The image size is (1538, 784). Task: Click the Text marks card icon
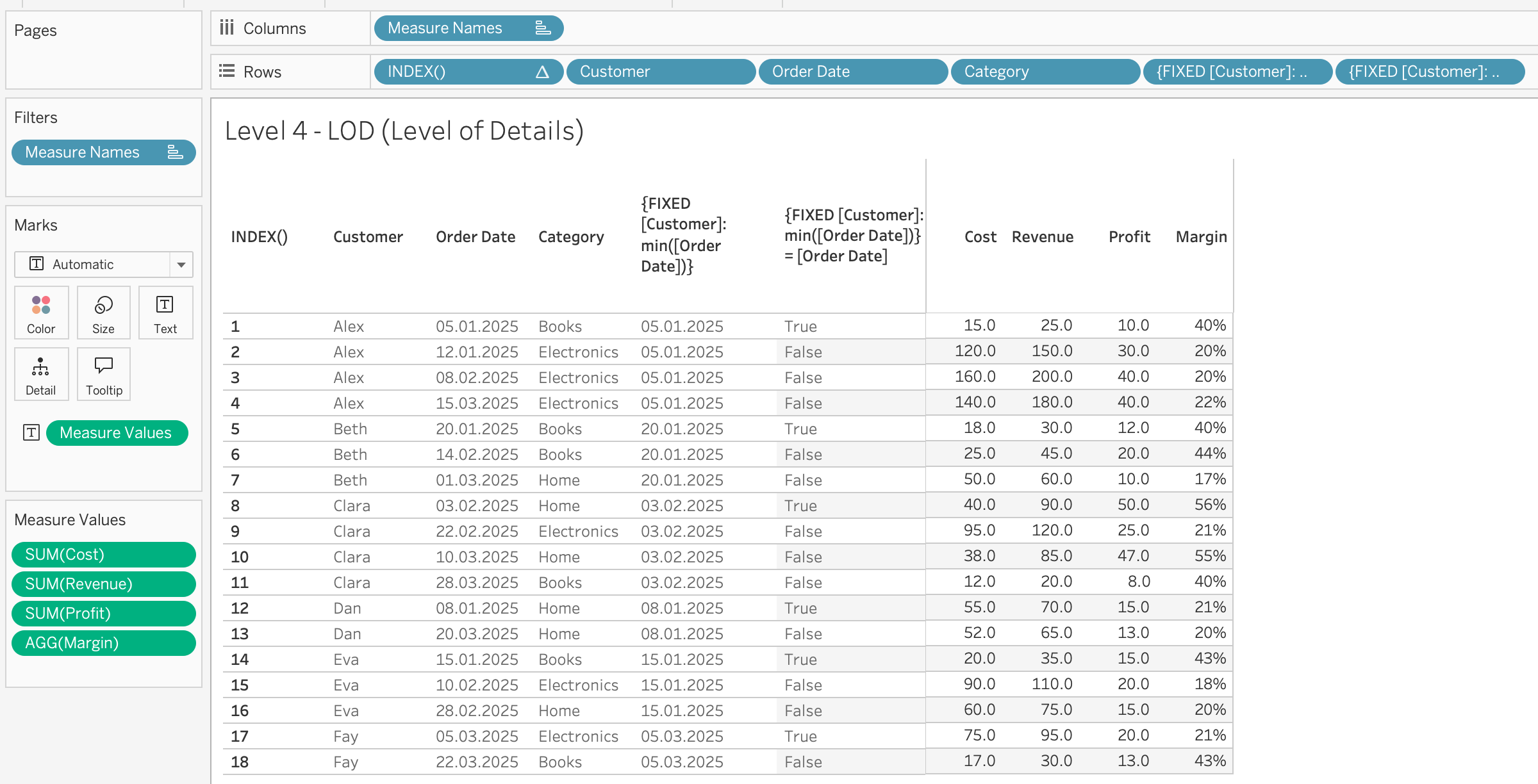coord(165,305)
